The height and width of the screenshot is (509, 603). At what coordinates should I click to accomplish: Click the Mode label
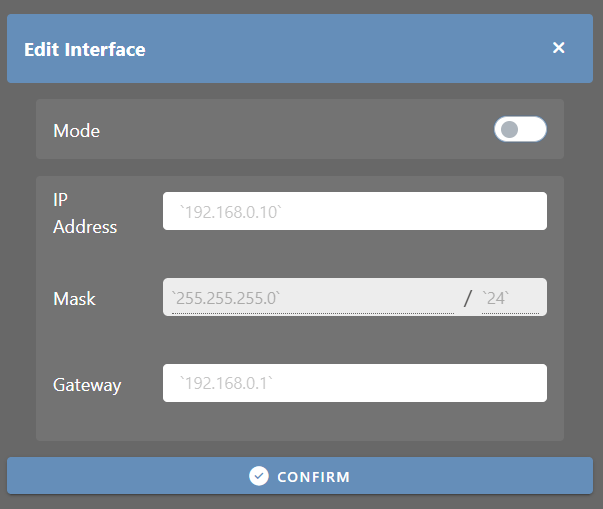(x=77, y=131)
